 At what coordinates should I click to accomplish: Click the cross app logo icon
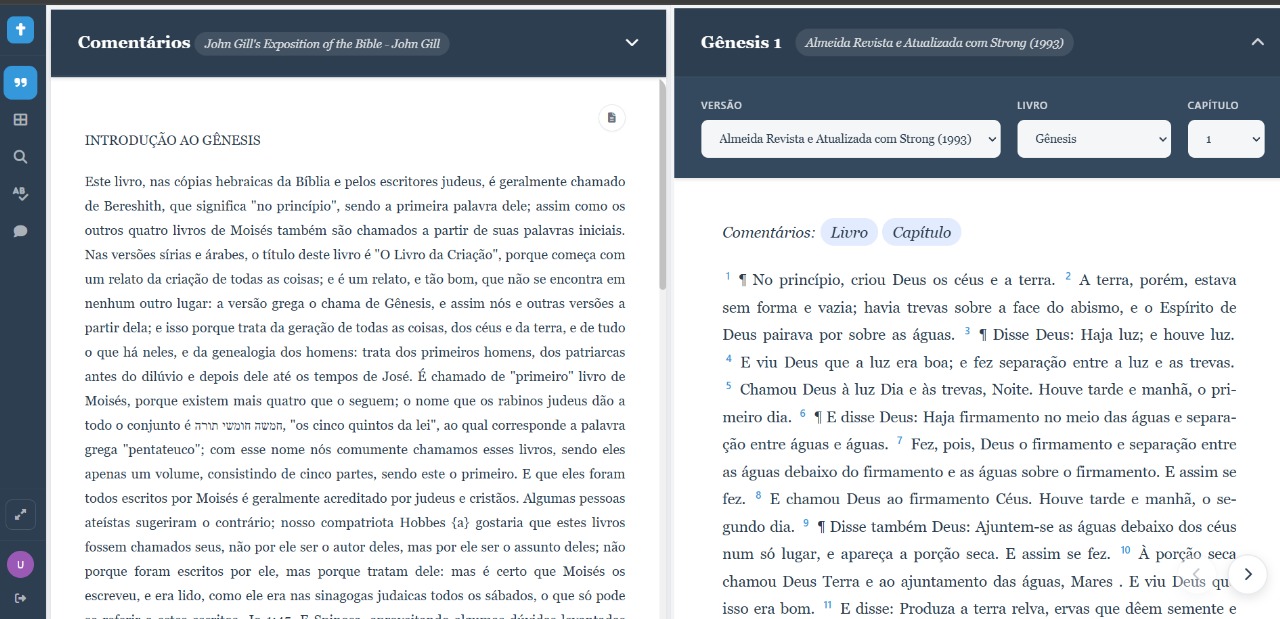pos(20,30)
